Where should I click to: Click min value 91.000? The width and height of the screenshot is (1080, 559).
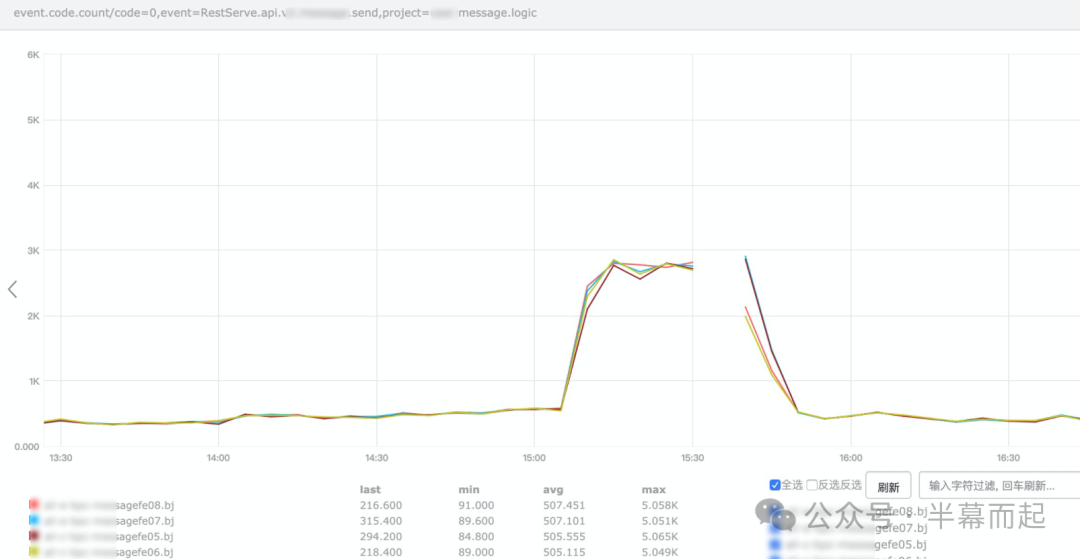pos(476,505)
